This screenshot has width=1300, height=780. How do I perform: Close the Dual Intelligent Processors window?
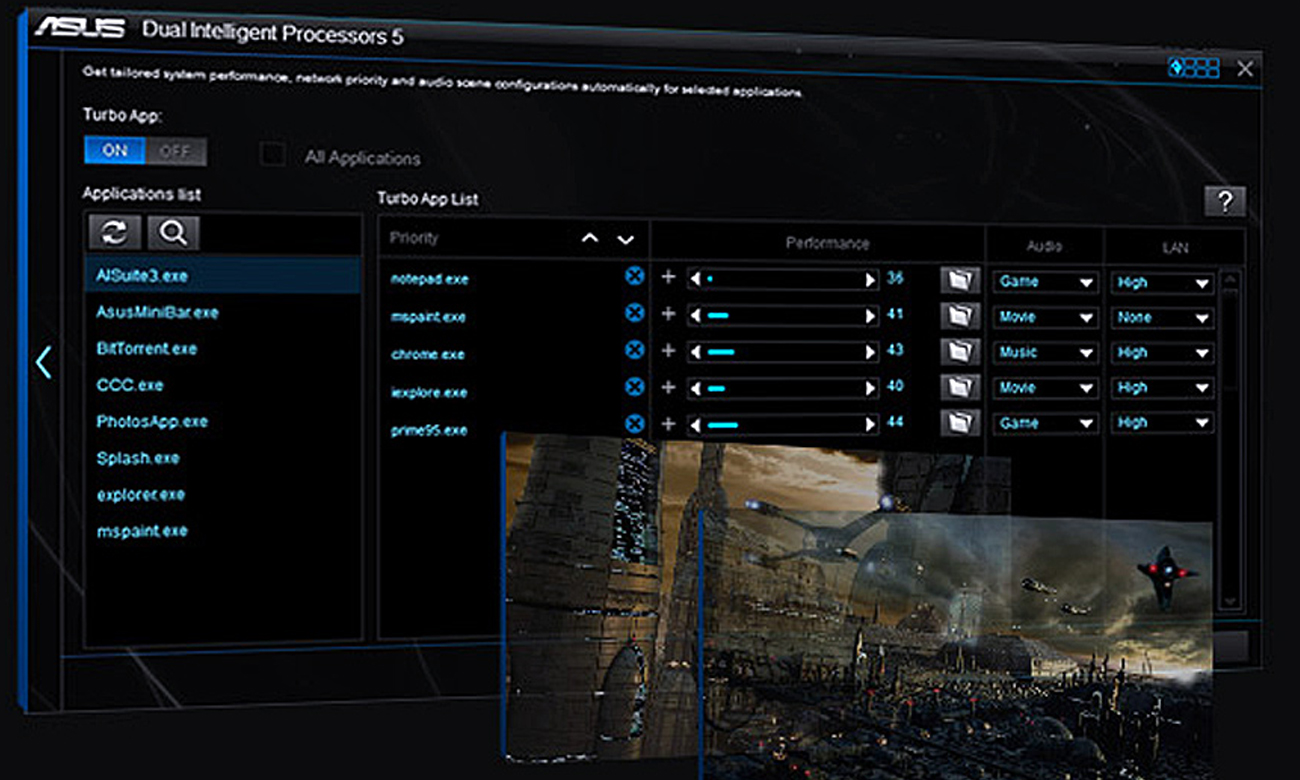point(1245,69)
